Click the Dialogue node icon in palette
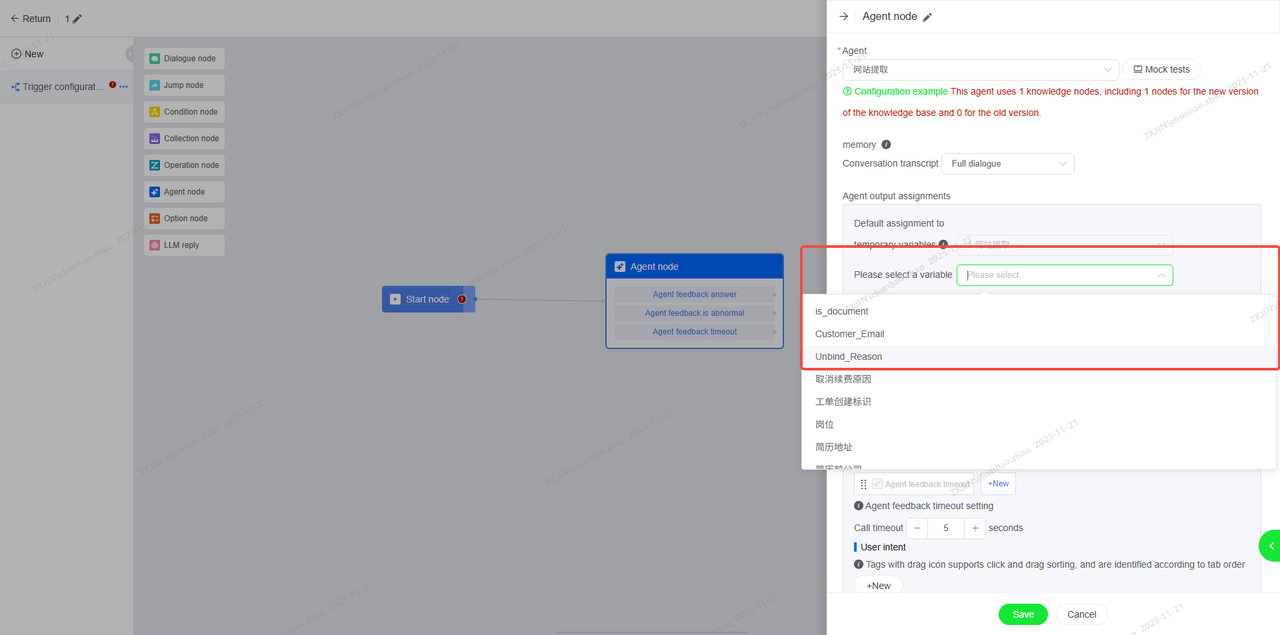Viewport: 1280px width, 635px height. pos(155,59)
